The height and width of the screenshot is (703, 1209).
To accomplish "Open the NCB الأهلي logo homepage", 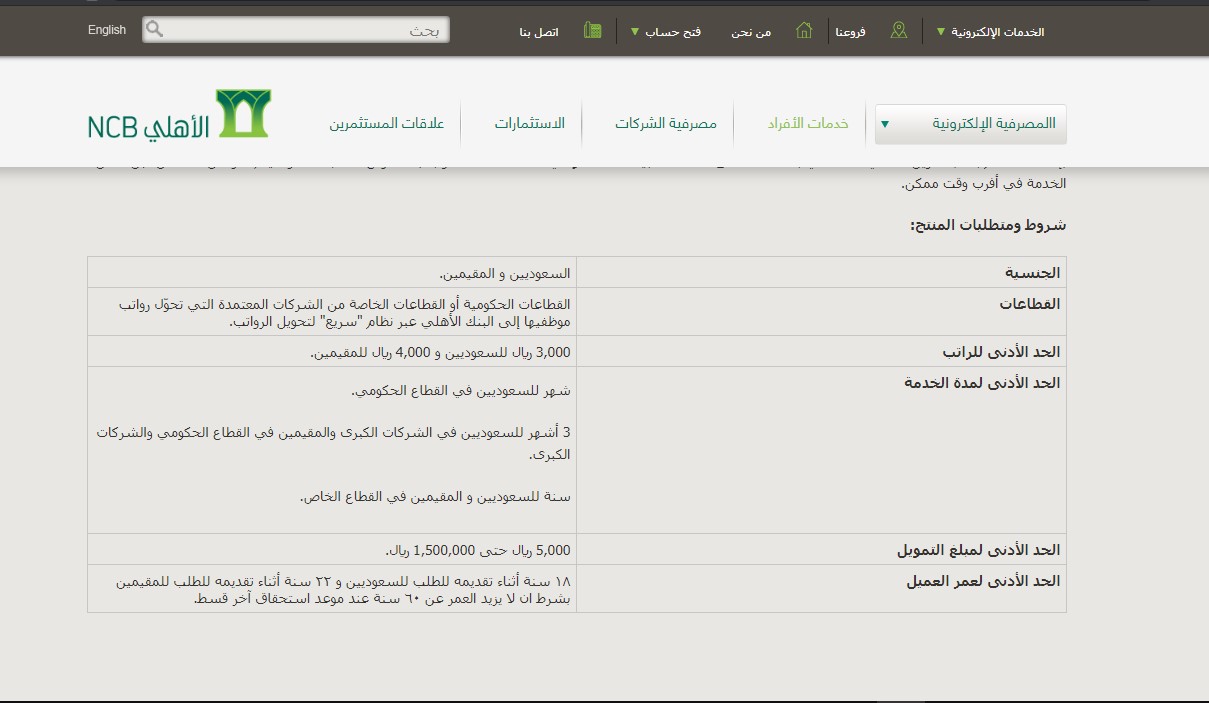I will click(x=179, y=115).
